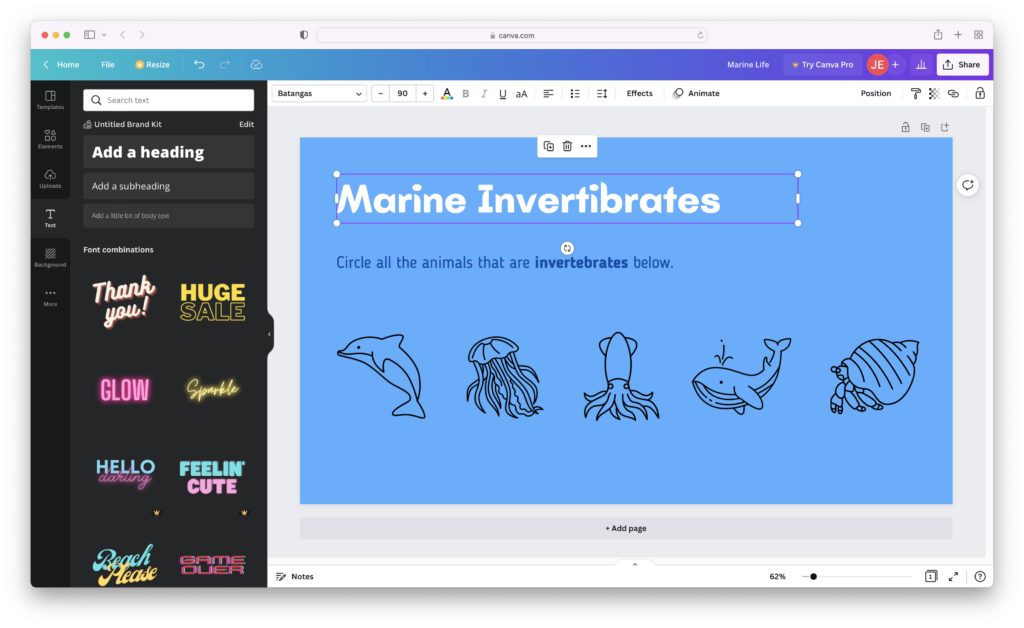Change text alignment

click(x=549, y=93)
